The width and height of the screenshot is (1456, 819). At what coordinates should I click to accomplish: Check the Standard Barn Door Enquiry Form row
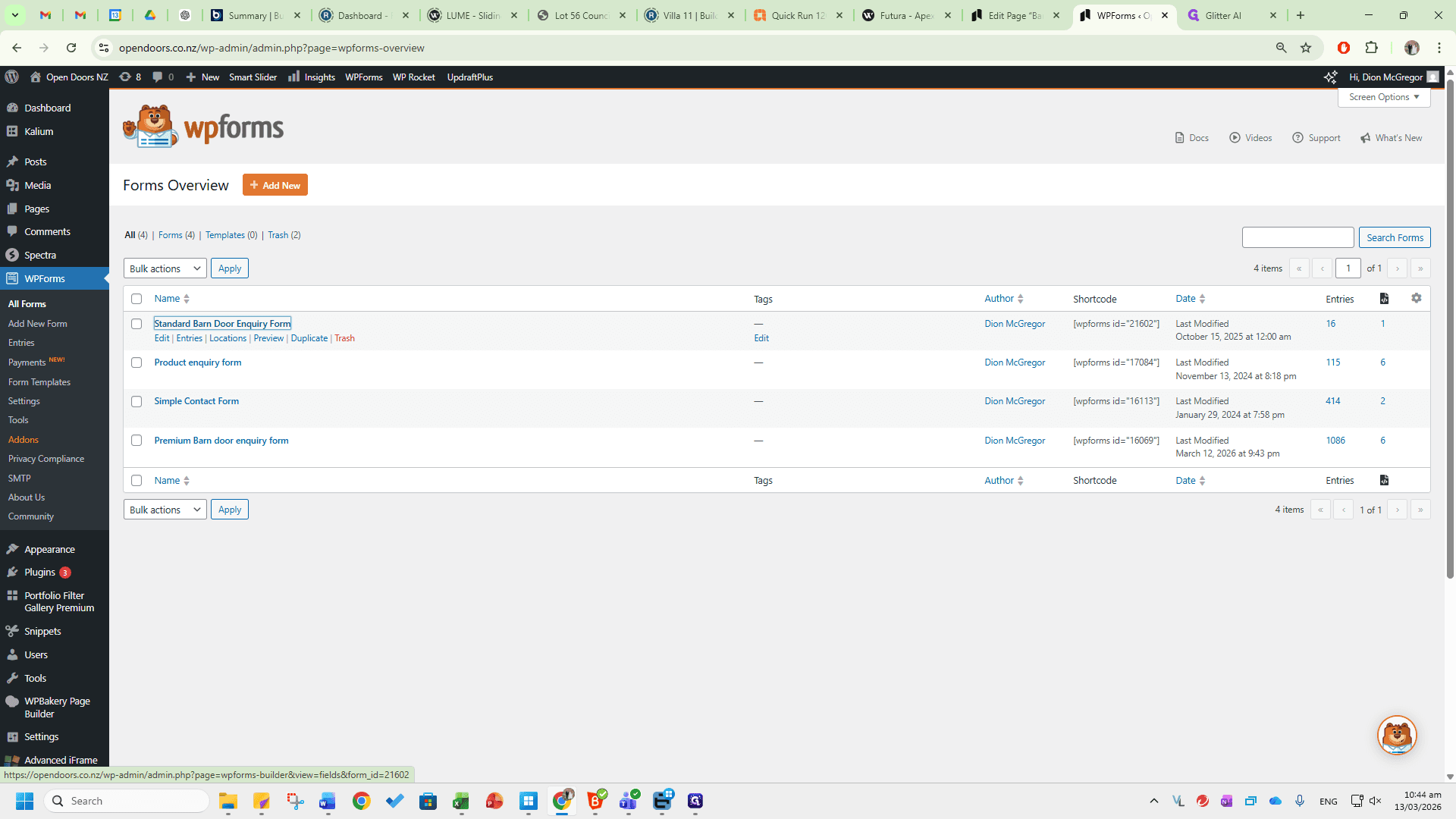[136, 324]
